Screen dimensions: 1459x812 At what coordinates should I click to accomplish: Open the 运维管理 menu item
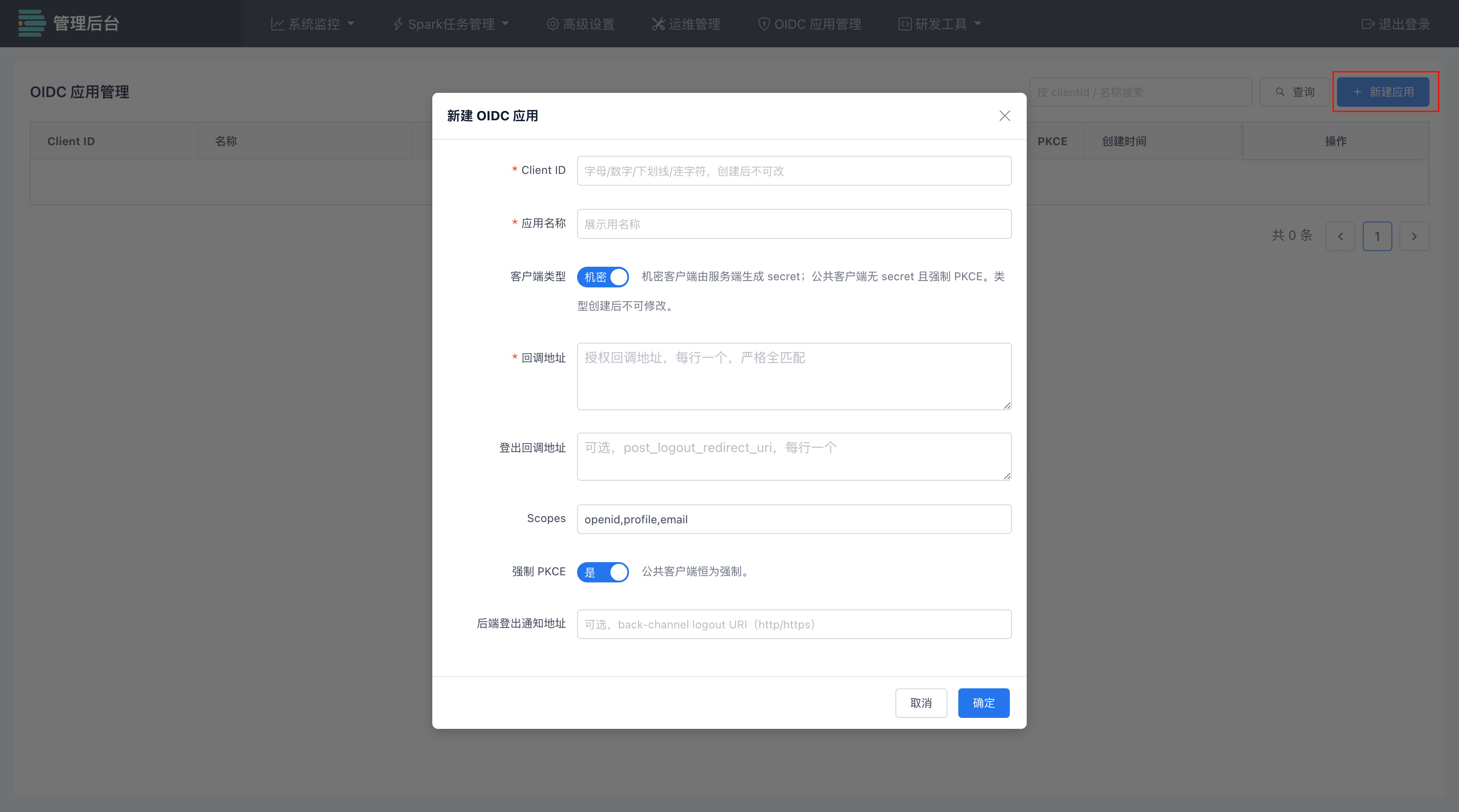(686, 24)
